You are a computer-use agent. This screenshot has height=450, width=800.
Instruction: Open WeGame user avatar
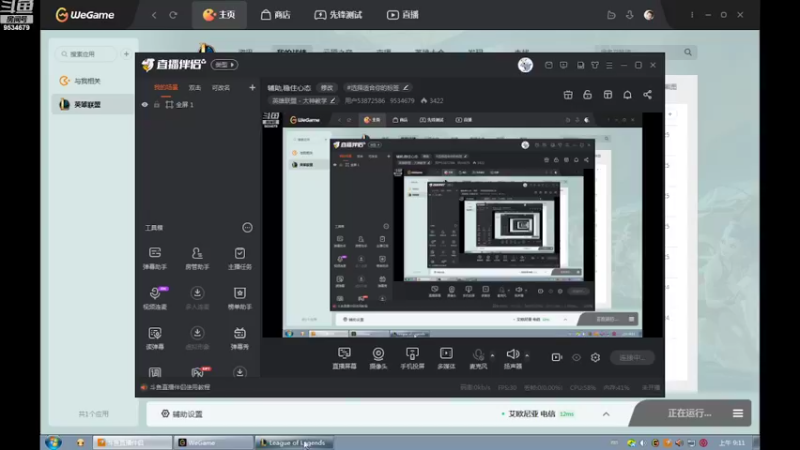pos(649,15)
